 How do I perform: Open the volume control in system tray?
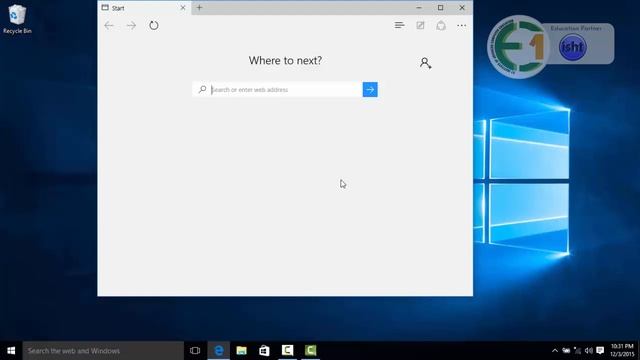click(589, 351)
